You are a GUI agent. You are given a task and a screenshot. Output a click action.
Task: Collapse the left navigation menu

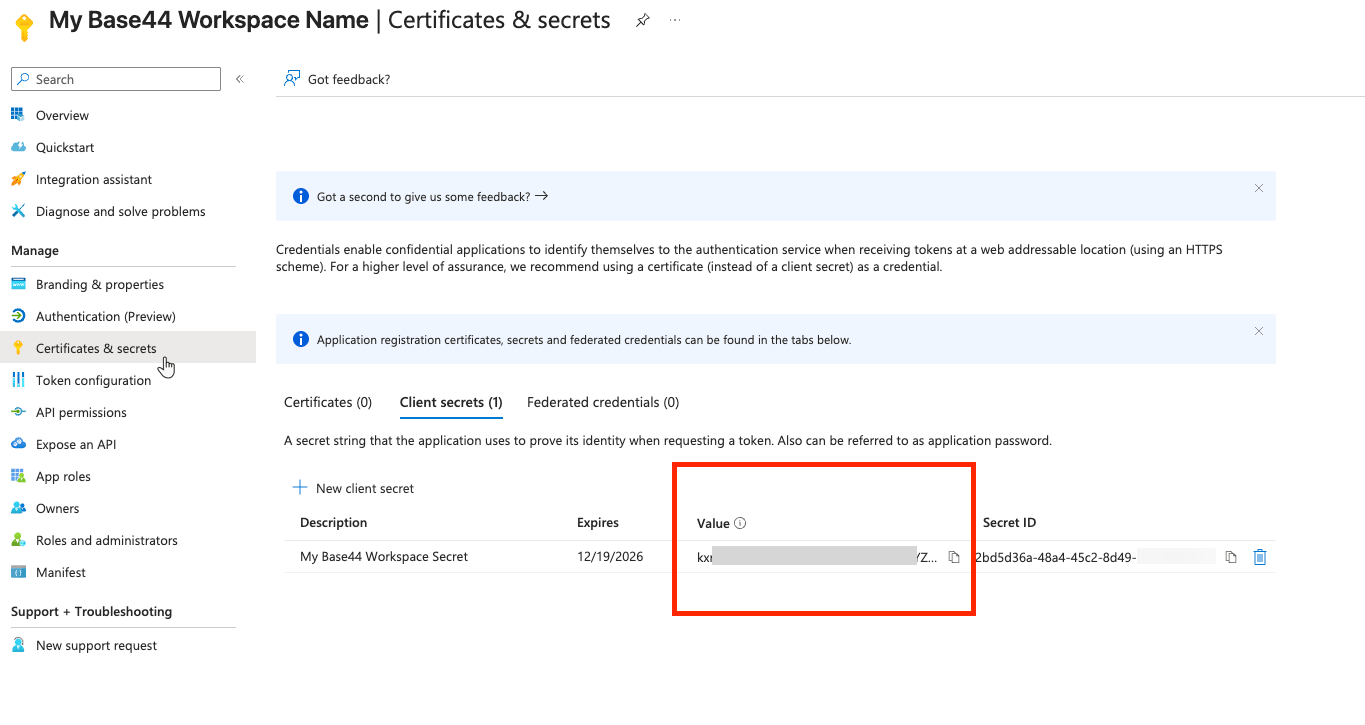[x=240, y=79]
